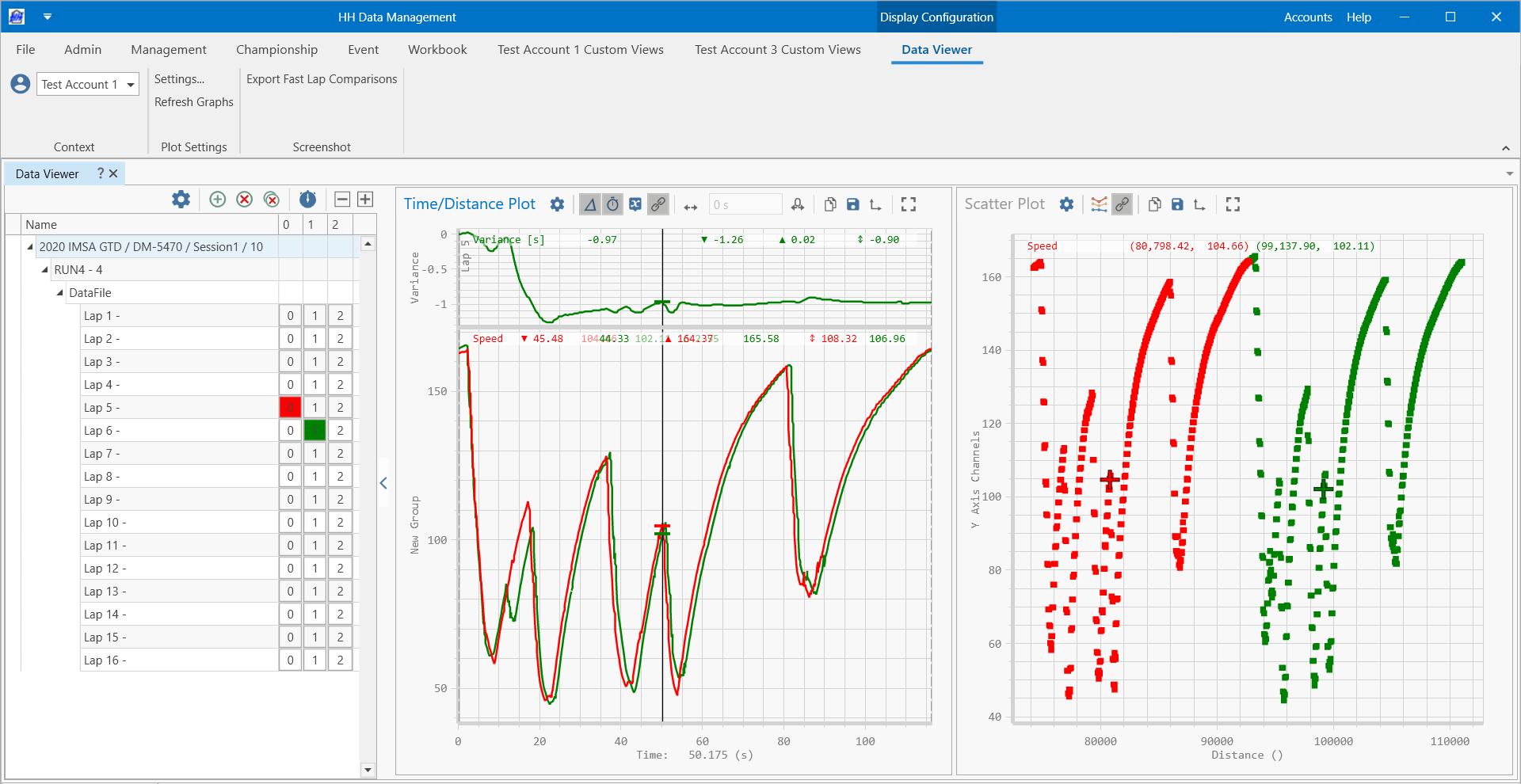This screenshot has width=1521, height=784.
Task: Click Excel export icon in Time/Distance Plot
Action: pyautogui.click(x=635, y=204)
